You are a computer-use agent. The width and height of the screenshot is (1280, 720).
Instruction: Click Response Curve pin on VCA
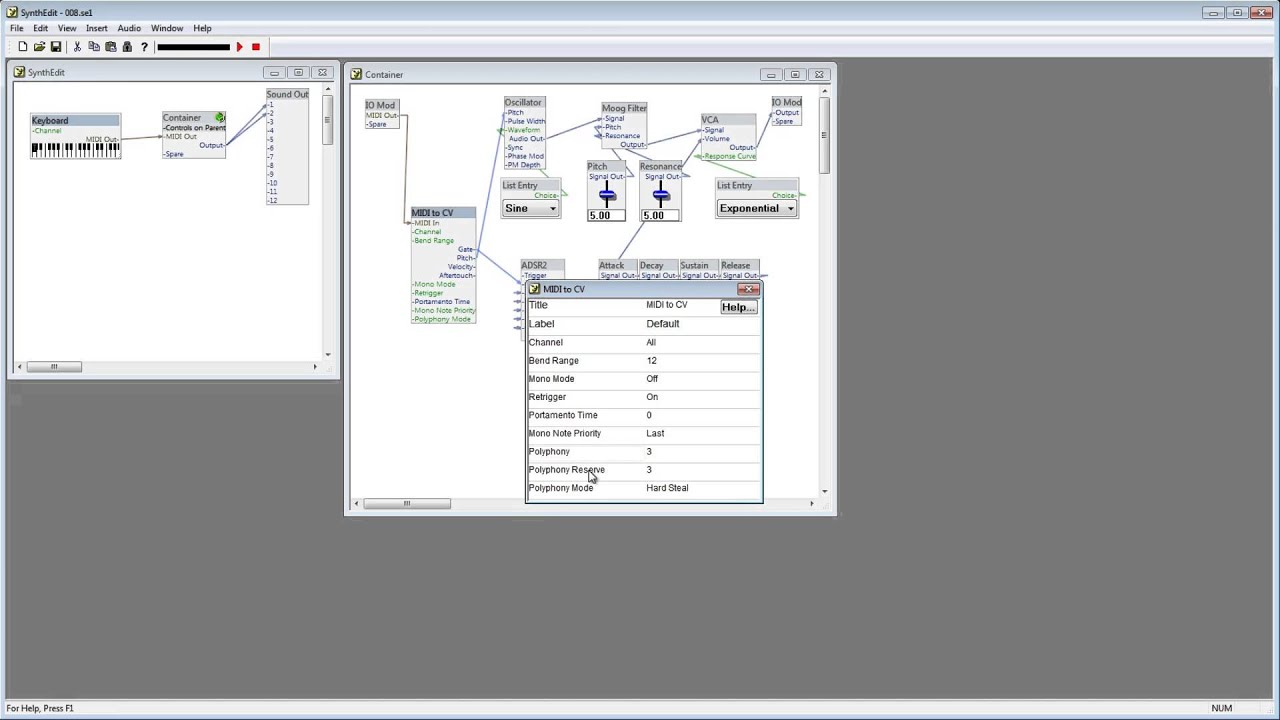pos(730,157)
